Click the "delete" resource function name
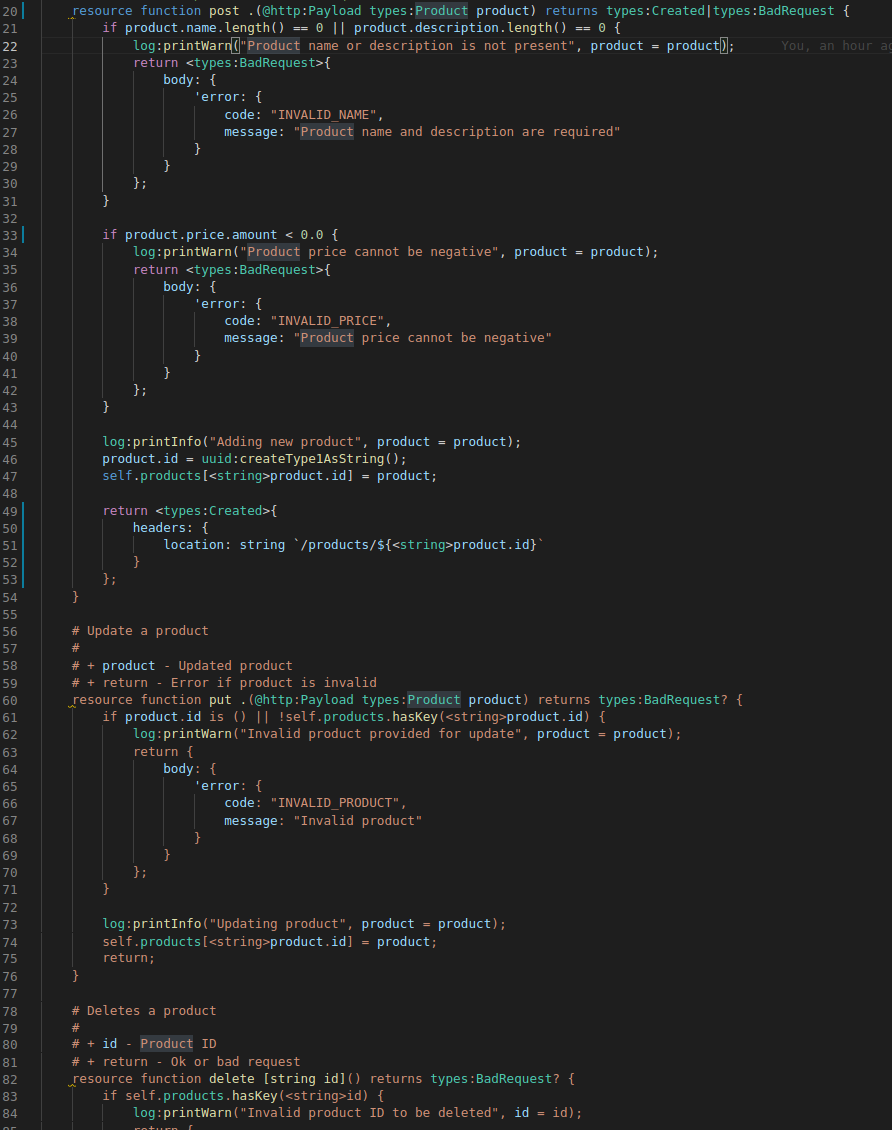Image resolution: width=892 pixels, height=1130 pixels. pyautogui.click(x=232, y=1079)
